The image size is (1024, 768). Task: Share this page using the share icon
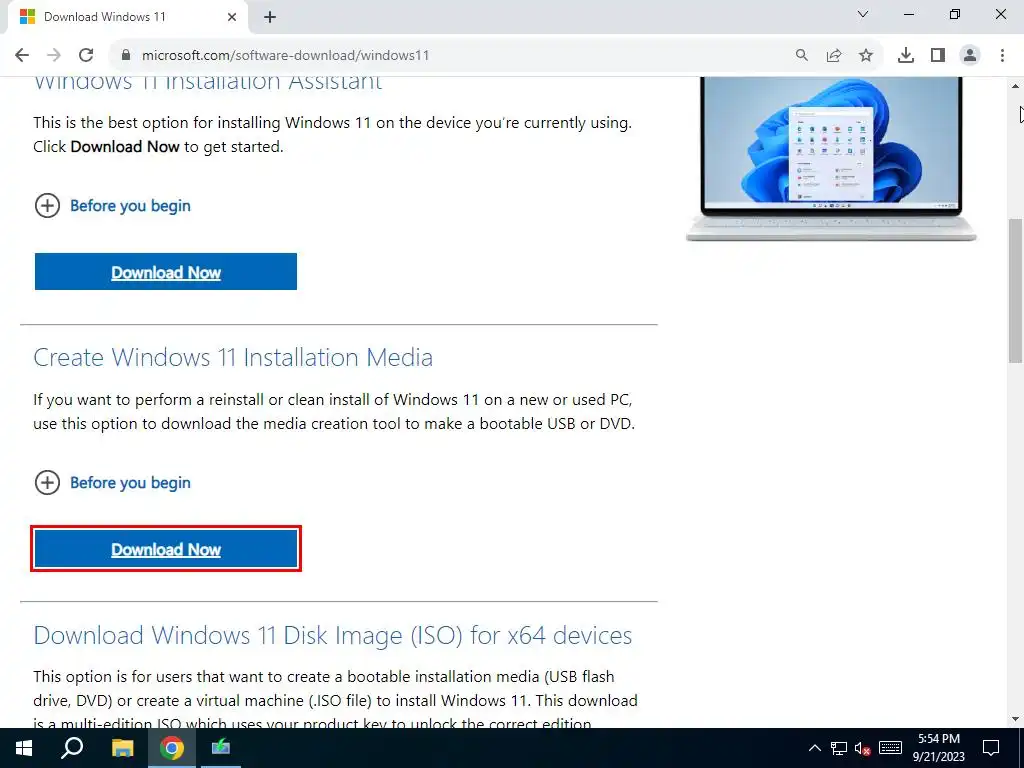[x=833, y=55]
